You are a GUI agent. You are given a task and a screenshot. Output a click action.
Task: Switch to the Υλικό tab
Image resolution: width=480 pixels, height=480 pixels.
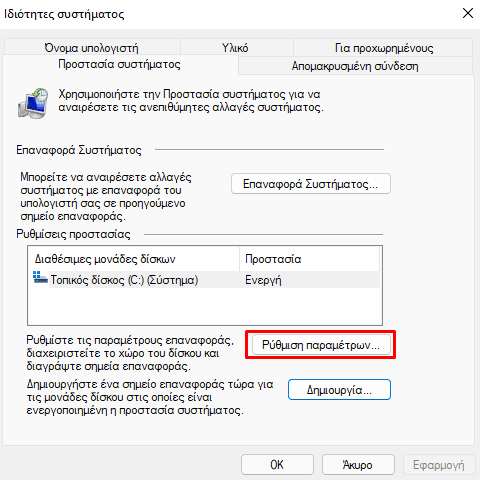(x=235, y=48)
